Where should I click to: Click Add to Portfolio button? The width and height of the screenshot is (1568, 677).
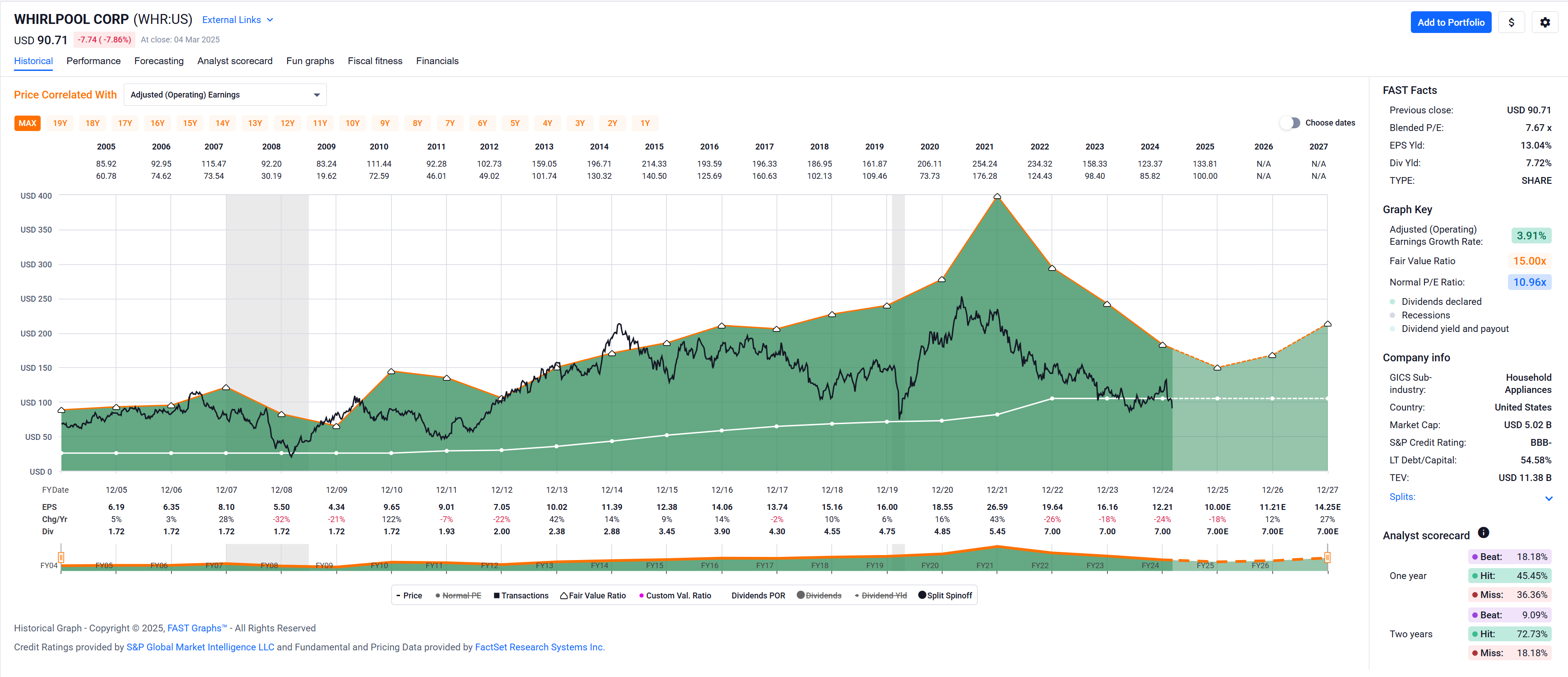(1451, 23)
